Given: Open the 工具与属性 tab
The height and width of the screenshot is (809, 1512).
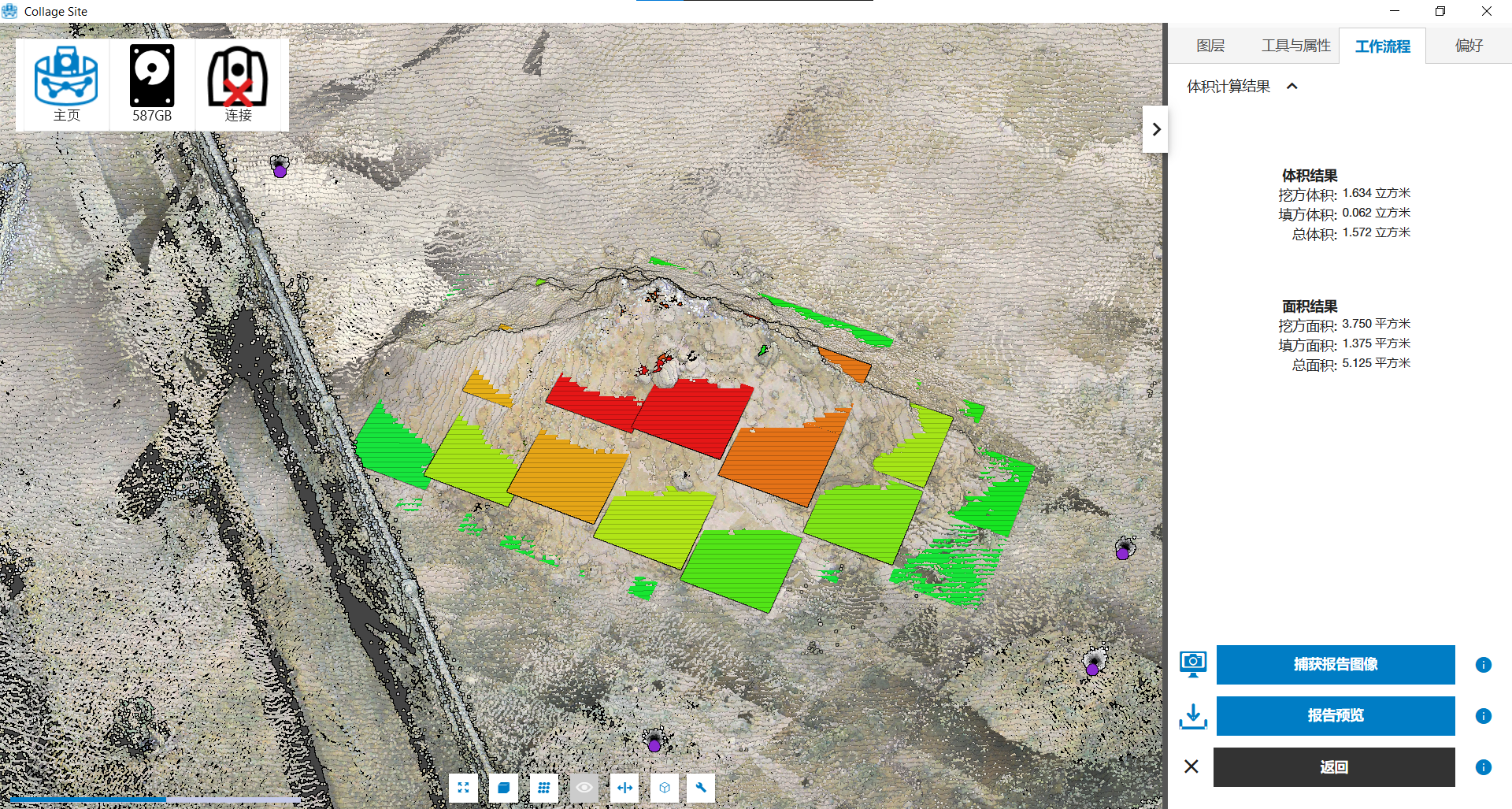Looking at the screenshot, I should (x=1295, y=46).
